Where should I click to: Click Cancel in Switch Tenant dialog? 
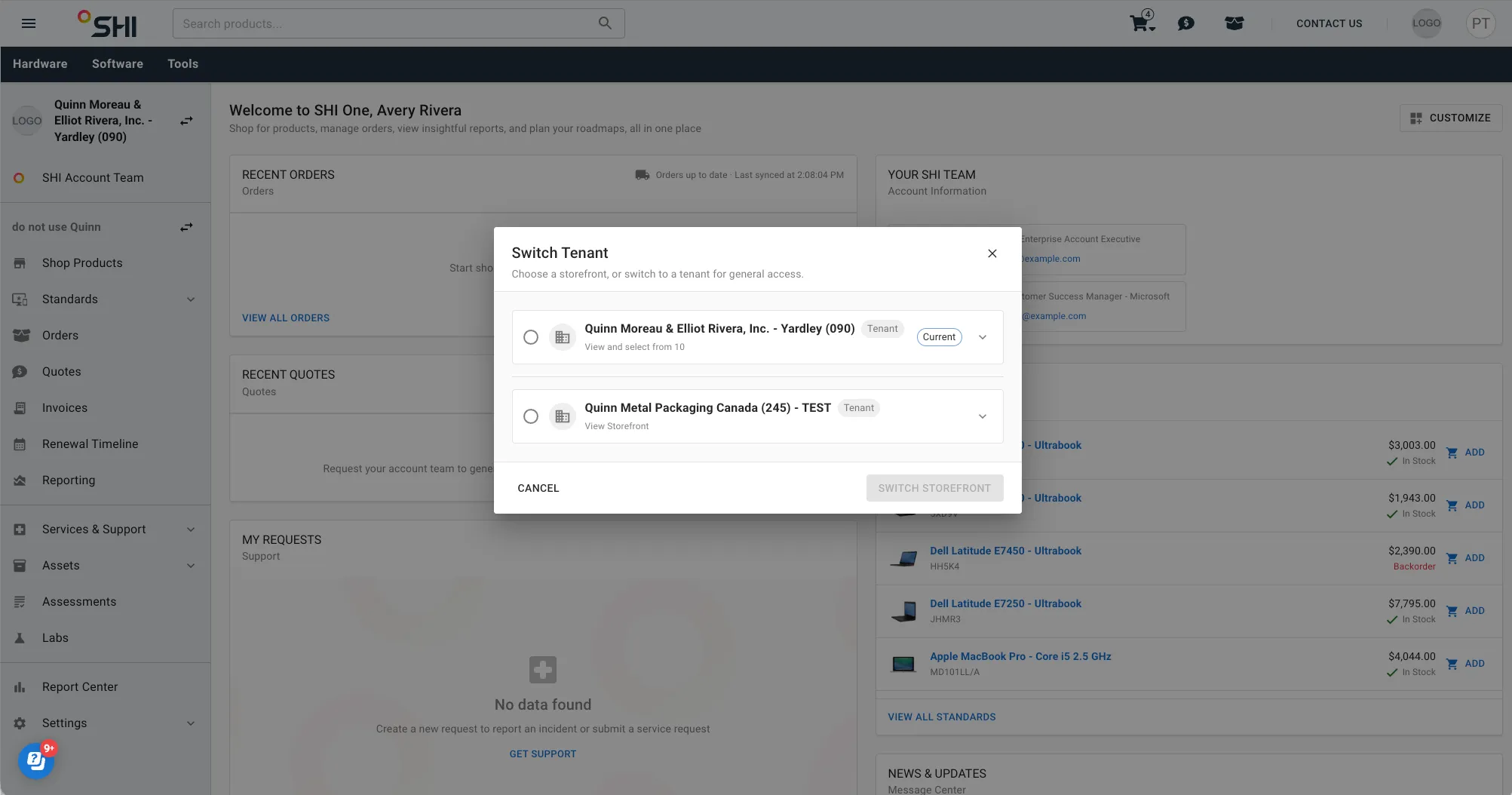[x=538, y=488]
